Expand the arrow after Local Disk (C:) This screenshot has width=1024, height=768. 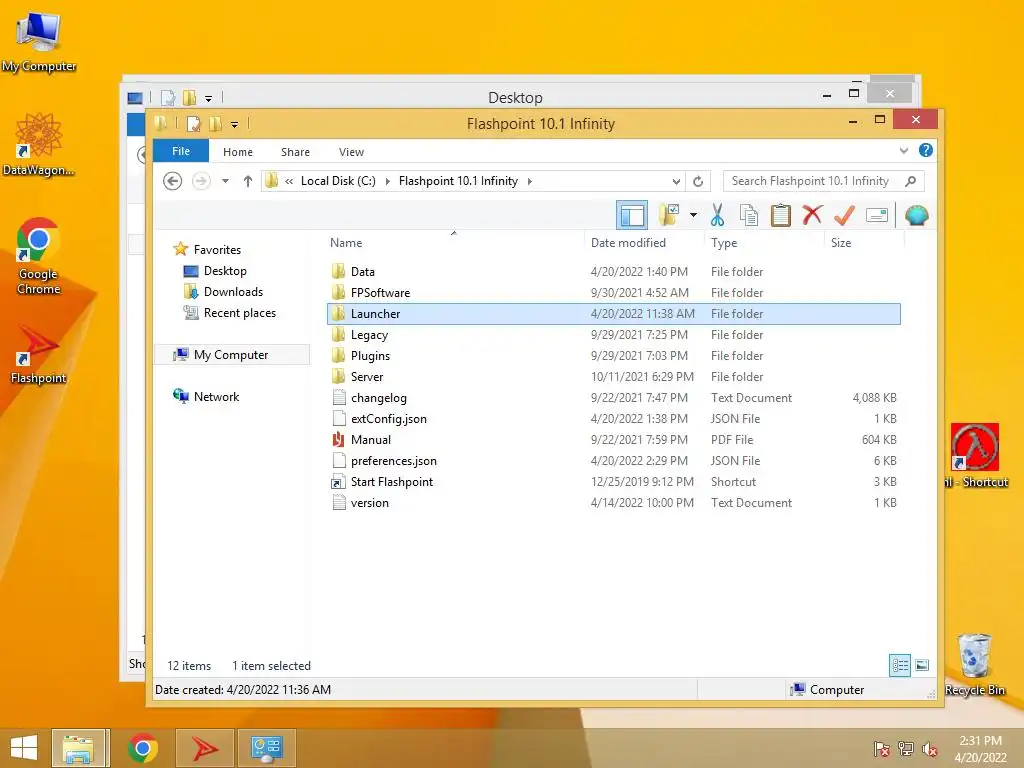tap(387, 181)
